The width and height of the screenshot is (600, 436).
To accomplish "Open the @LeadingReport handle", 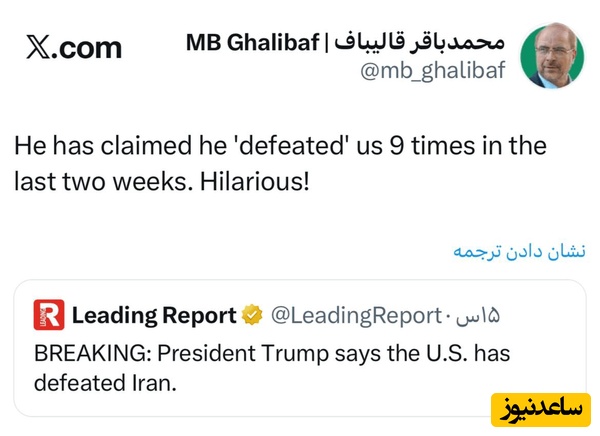I will click(354, 316).
